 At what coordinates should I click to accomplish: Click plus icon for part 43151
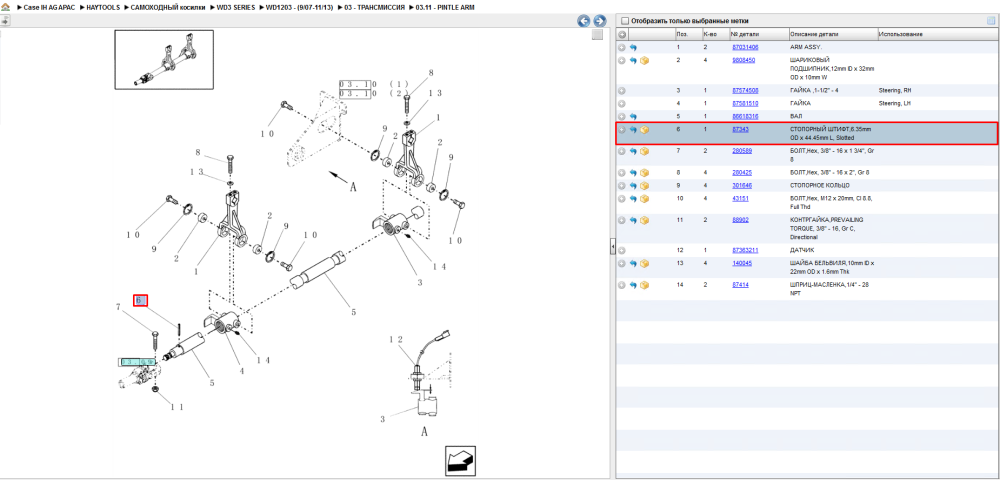click(x=622, y=198)
